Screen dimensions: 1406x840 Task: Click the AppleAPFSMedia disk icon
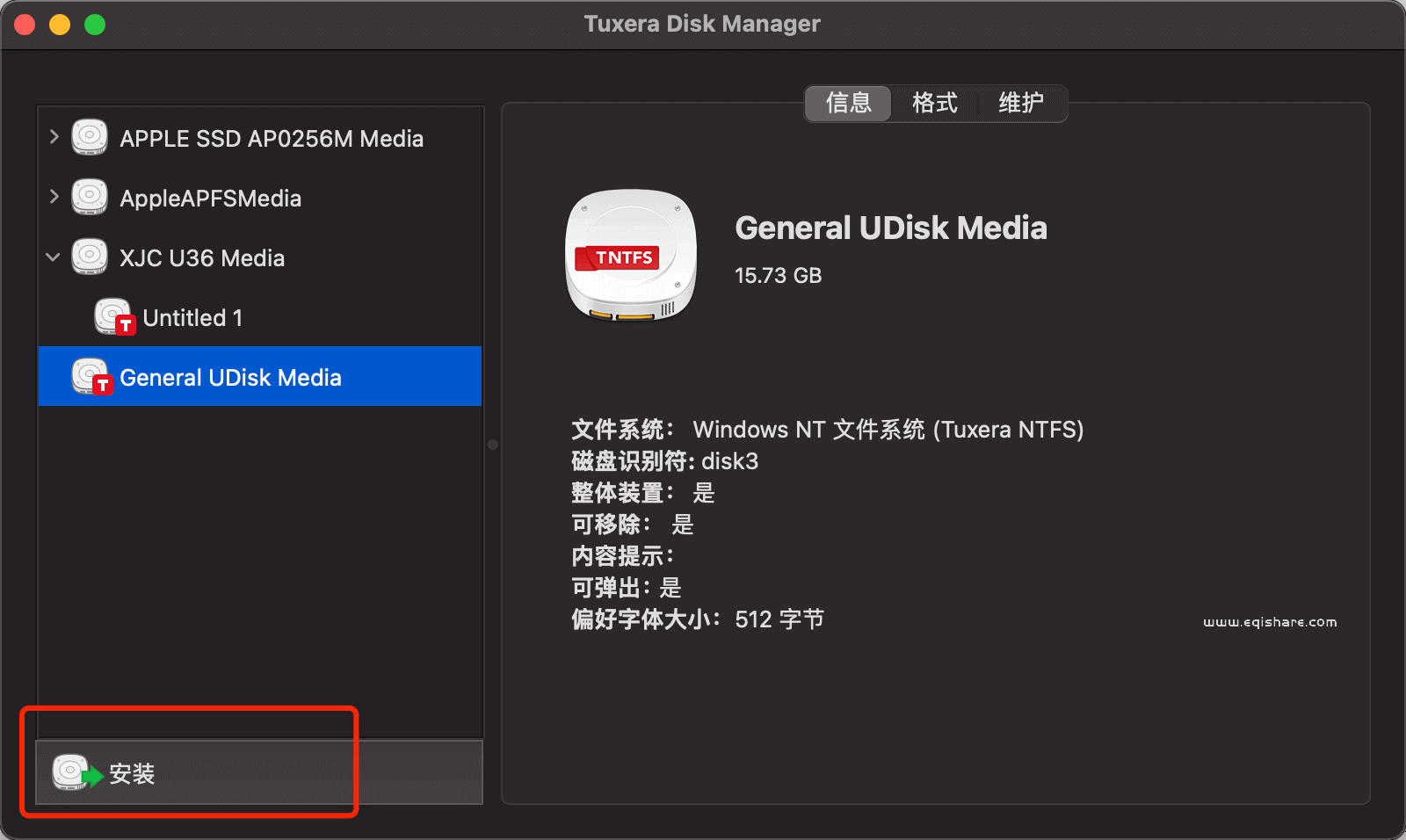(88, 197)
